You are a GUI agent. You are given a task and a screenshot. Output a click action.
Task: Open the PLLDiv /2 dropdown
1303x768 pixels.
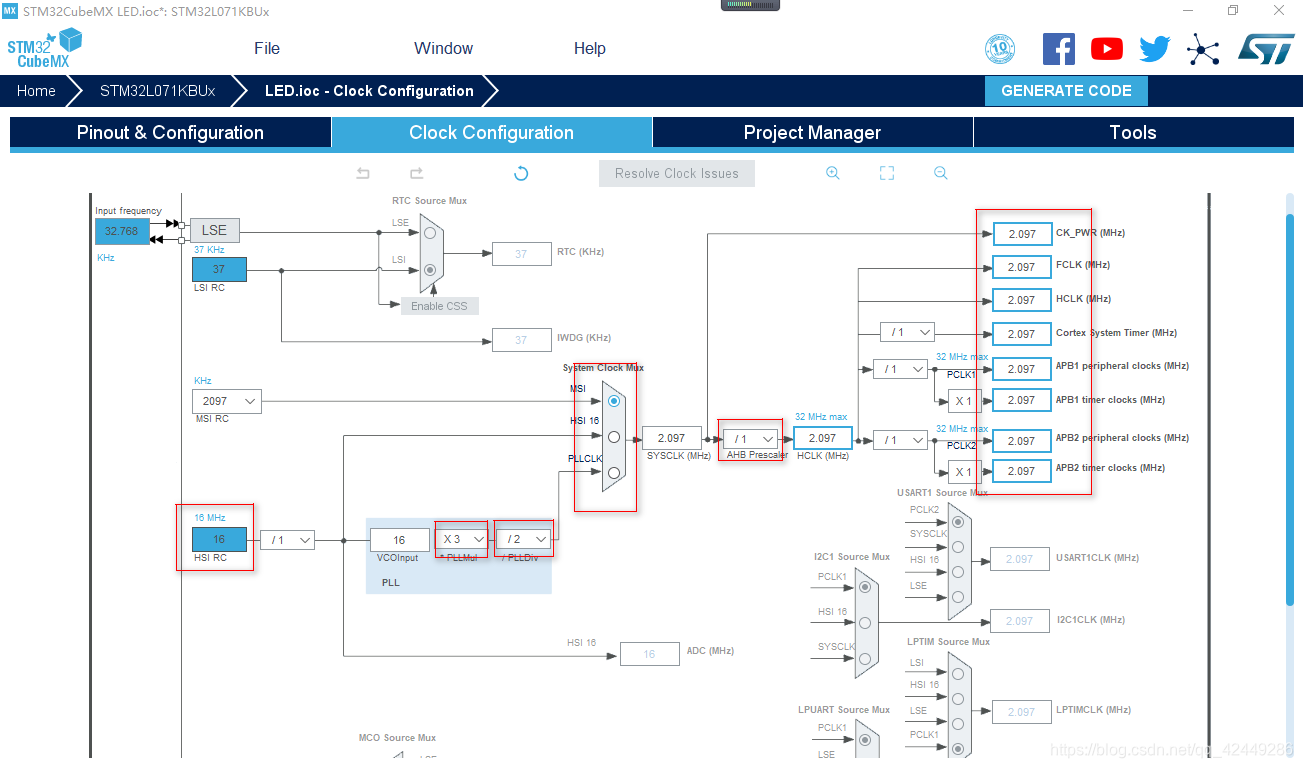click(524, 539)
